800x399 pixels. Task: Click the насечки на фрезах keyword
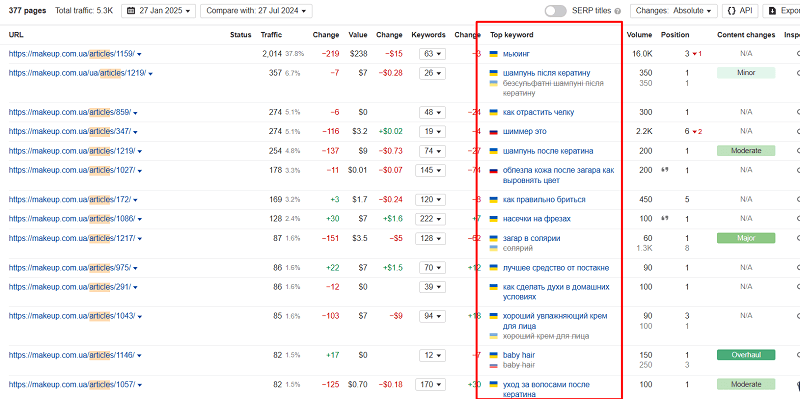click(537, 219)
